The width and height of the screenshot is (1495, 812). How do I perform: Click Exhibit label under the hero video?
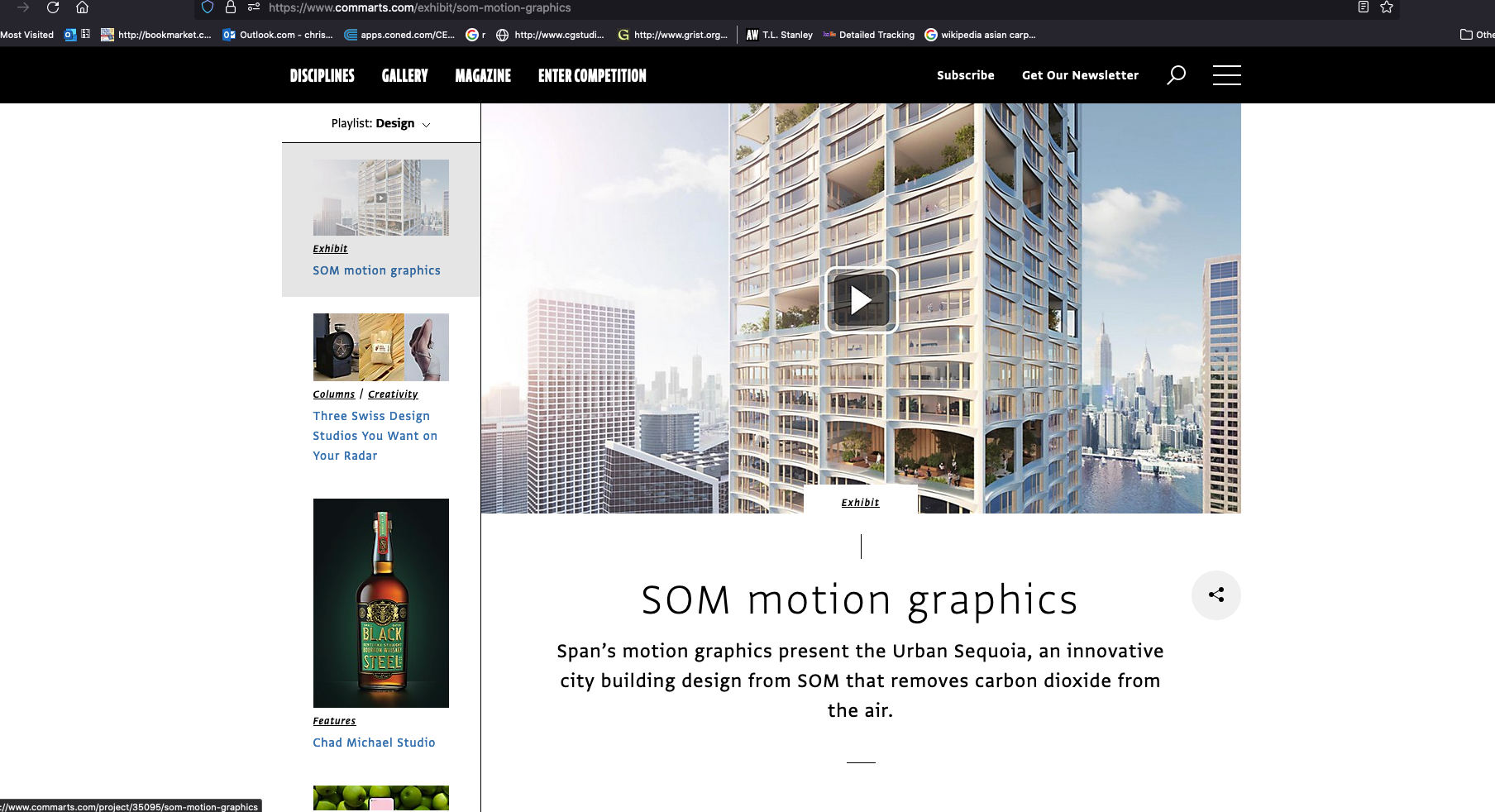[x=860, y=503]
